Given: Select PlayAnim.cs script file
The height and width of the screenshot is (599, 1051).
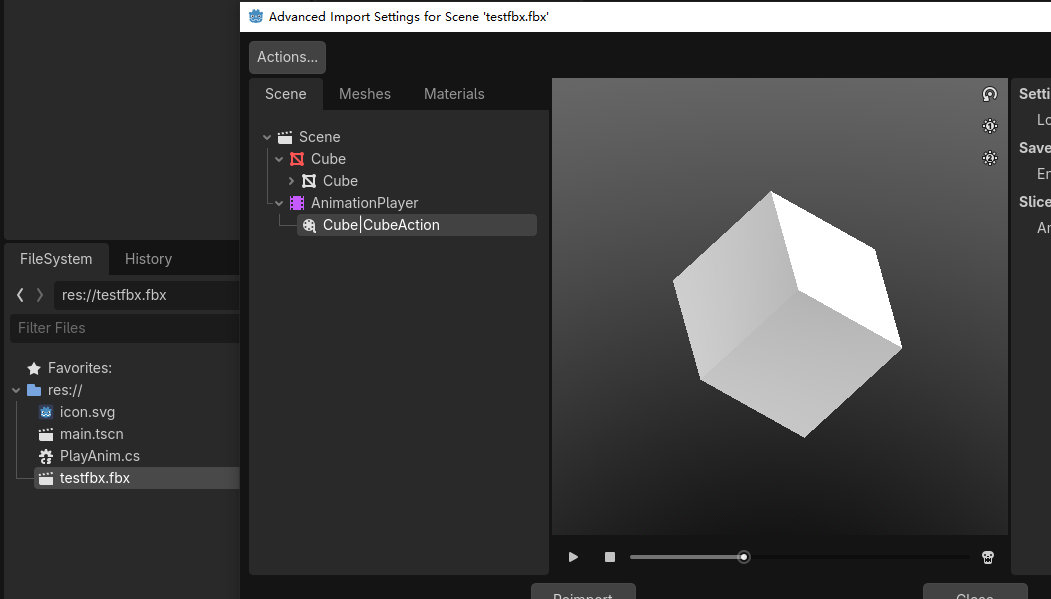Looking at the screenshot, I should coord(100,456).
